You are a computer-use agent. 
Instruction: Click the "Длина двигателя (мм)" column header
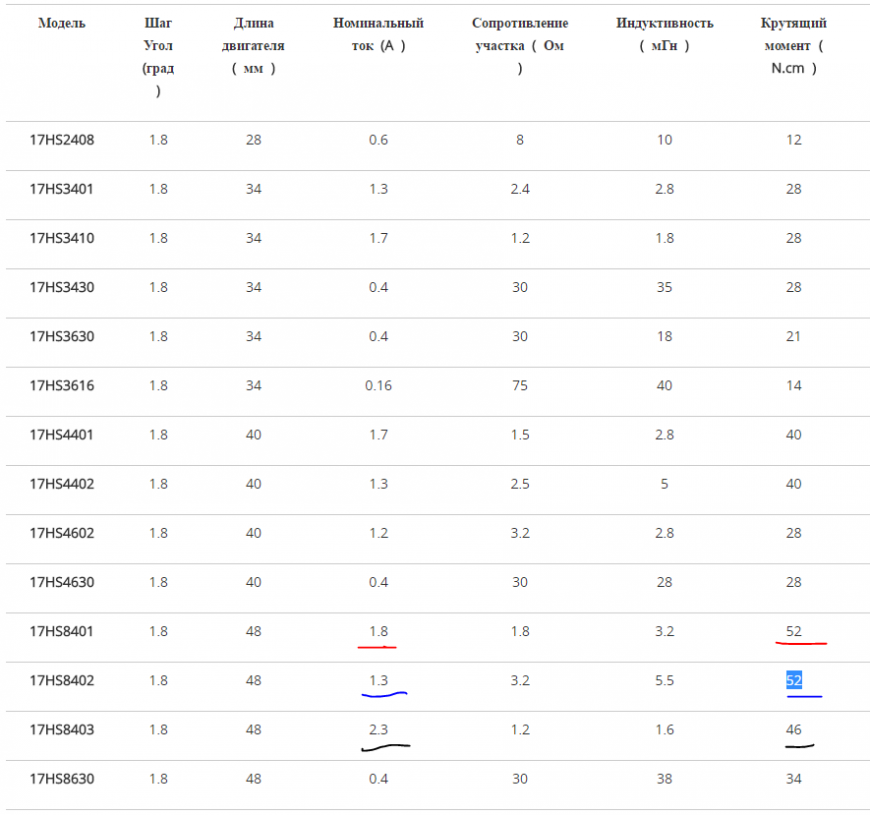pos(253,45)
